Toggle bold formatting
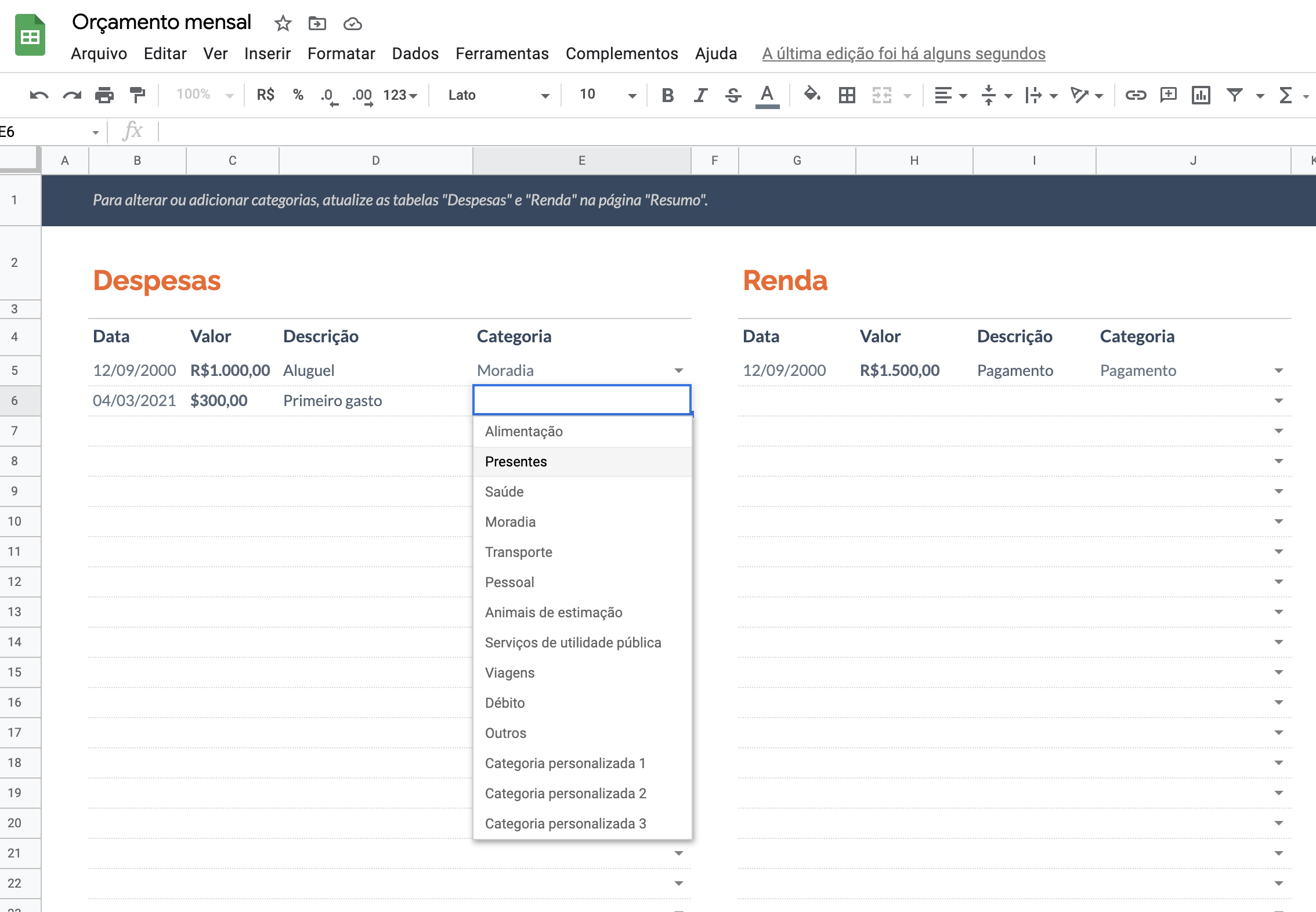 pos(667,95)
